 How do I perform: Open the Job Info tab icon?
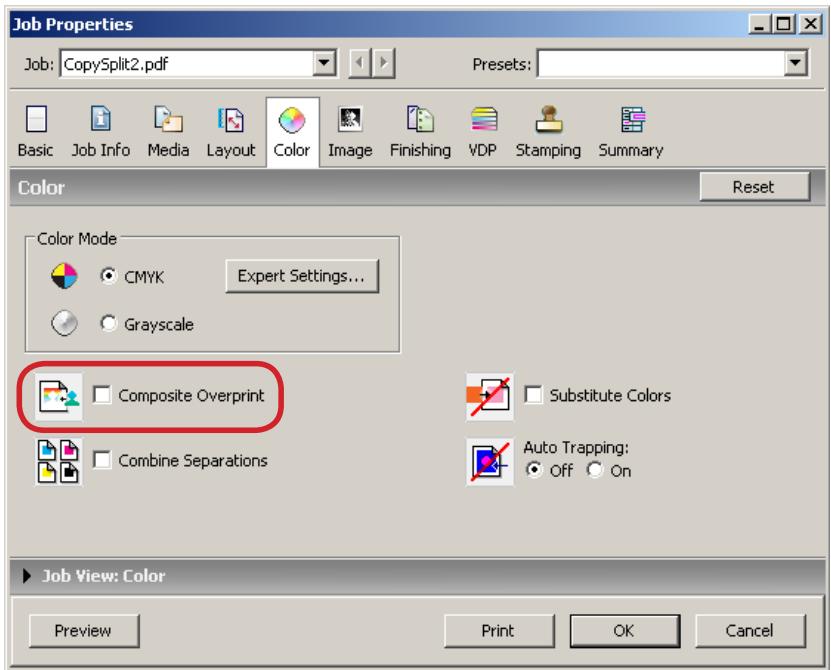point(101,118)
